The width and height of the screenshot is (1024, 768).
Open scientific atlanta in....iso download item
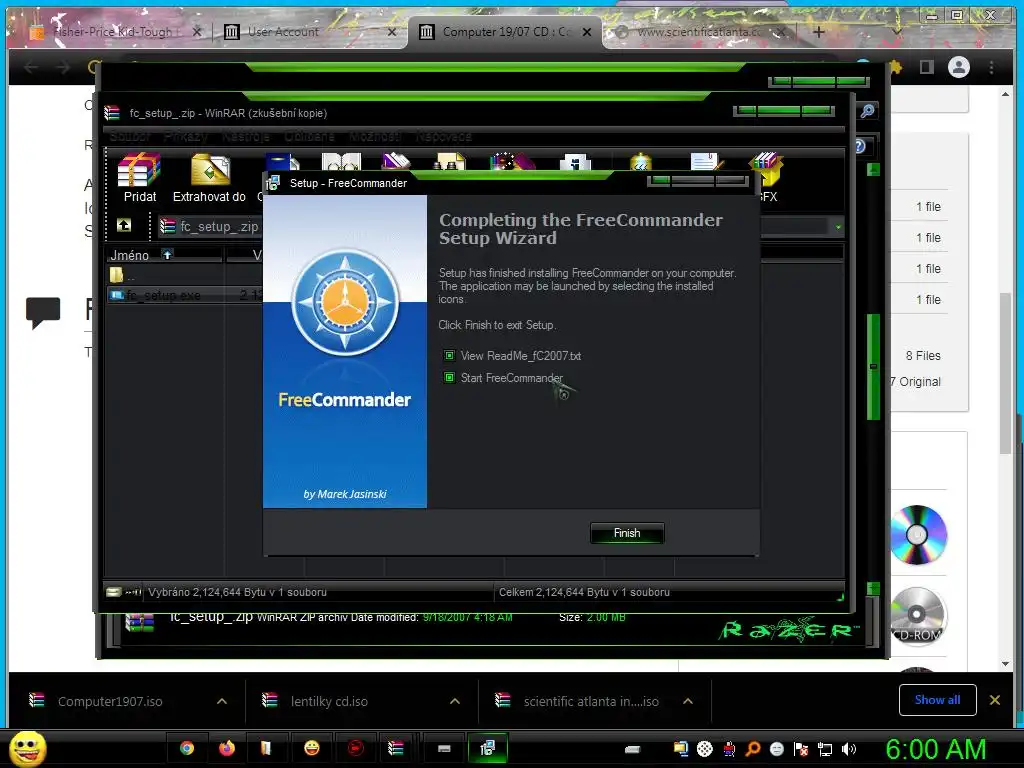[x=591, y=701]
